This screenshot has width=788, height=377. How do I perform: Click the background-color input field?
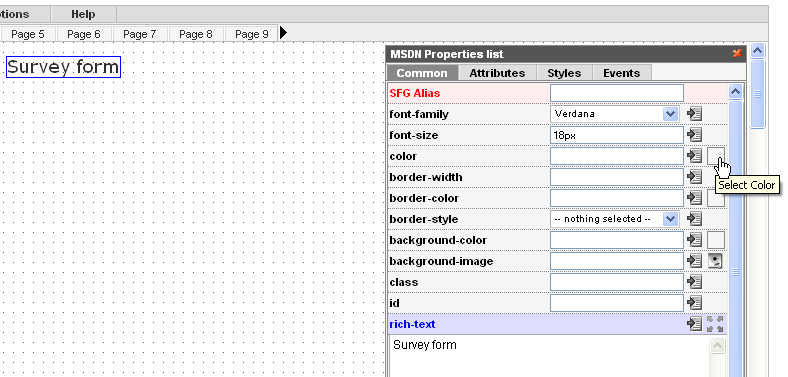coord(617,240)
